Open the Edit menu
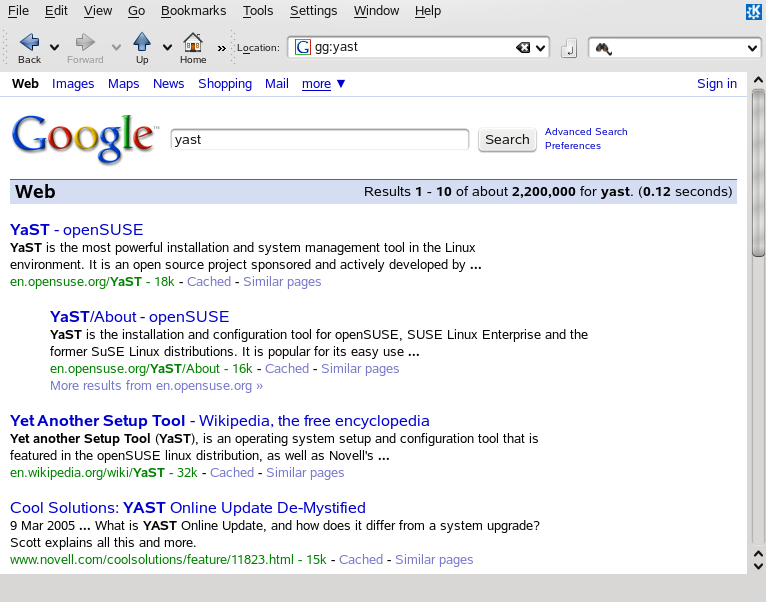The width and height of the screenshot is (766, 602). point(56,11)
